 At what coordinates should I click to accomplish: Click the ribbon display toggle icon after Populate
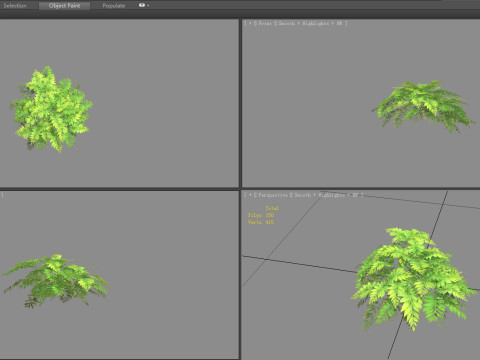(142, 5)
